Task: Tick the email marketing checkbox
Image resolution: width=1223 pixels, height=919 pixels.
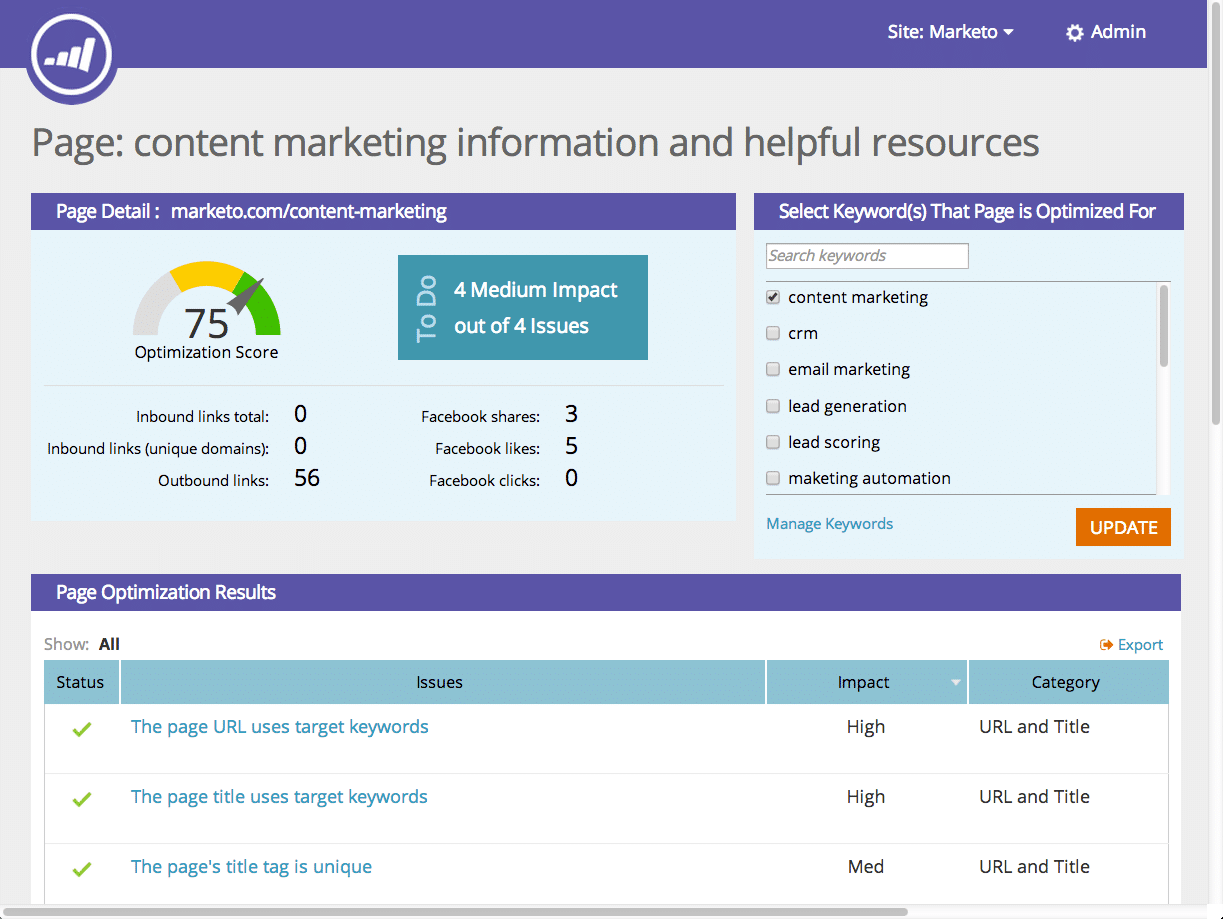Action: [x=773, y=370]
